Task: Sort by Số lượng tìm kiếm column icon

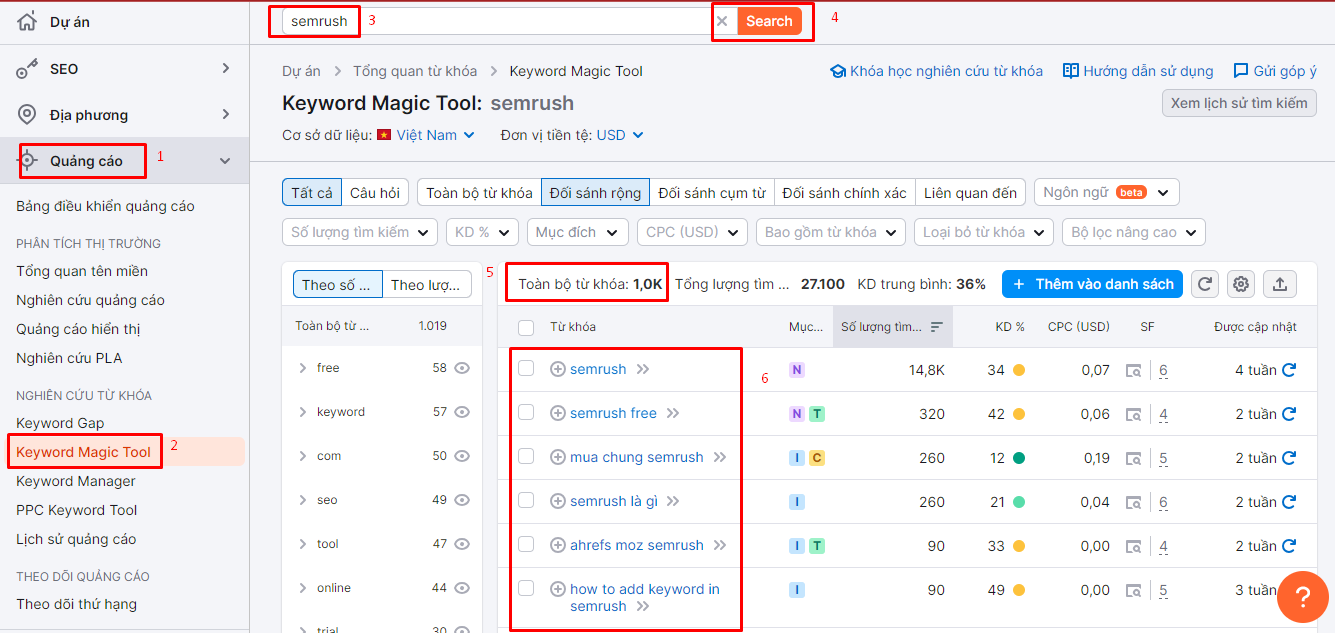Action: click(937, 327)
